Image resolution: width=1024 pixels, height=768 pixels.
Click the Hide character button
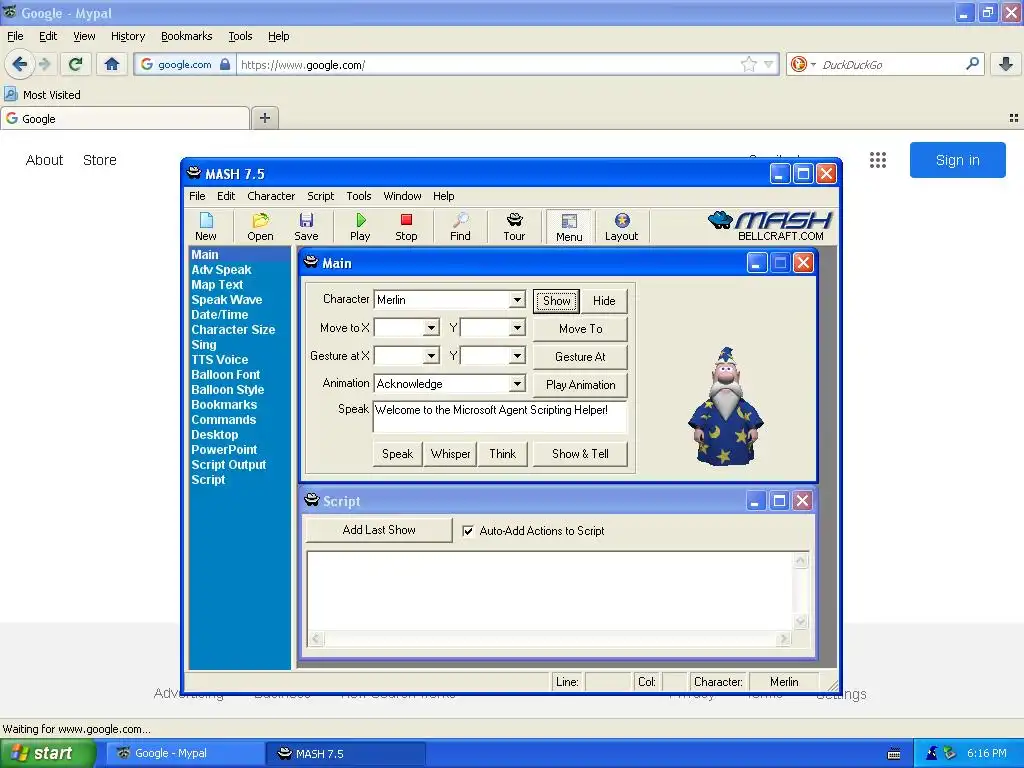(x=604, y=301)
